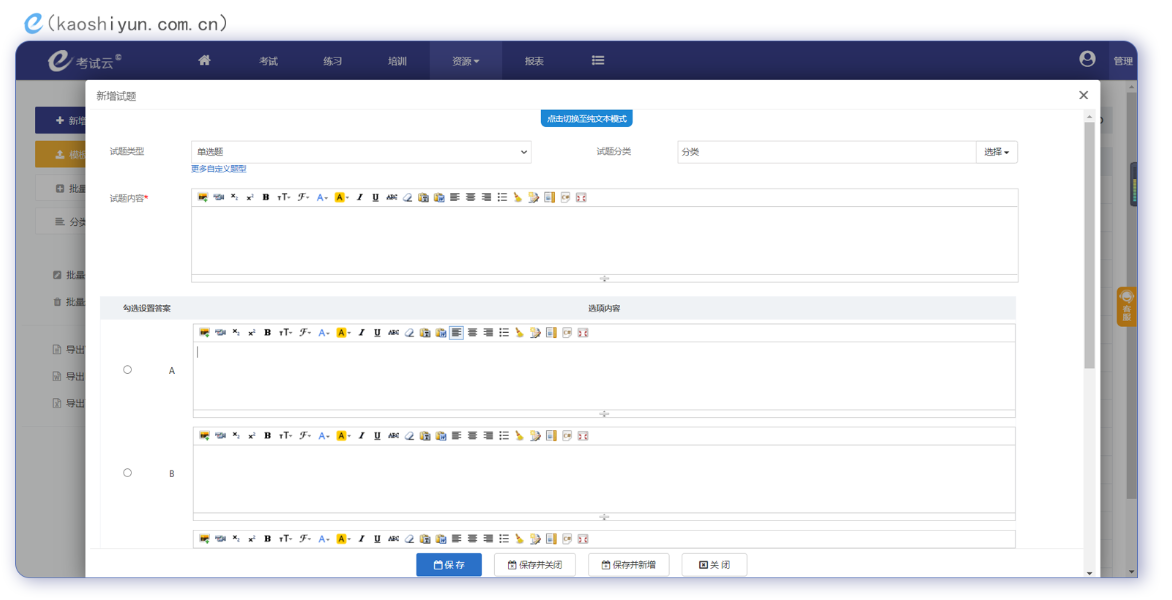The width and height of the screenshot is (1172, 600).
Task: Open highlight color picker in option A's toolbar
Action: click(x=343, y=333)
